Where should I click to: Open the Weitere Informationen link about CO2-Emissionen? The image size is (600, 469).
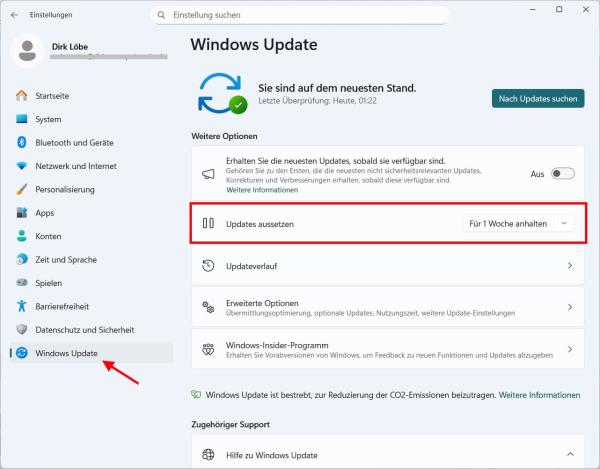(x=539, y=395)
